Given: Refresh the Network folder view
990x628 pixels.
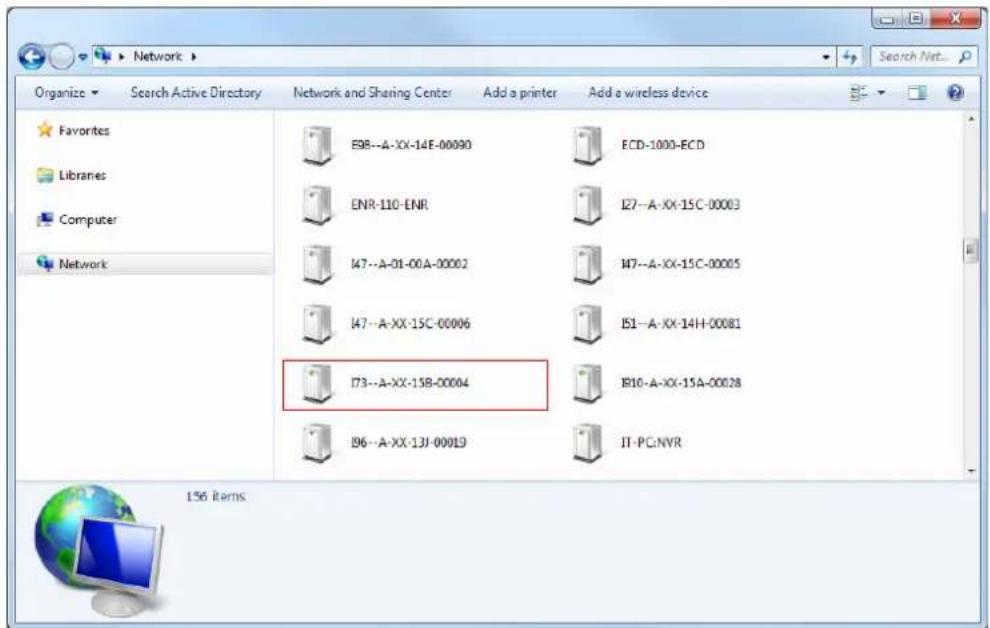Looking at the screenshot, I should [850, 57].
